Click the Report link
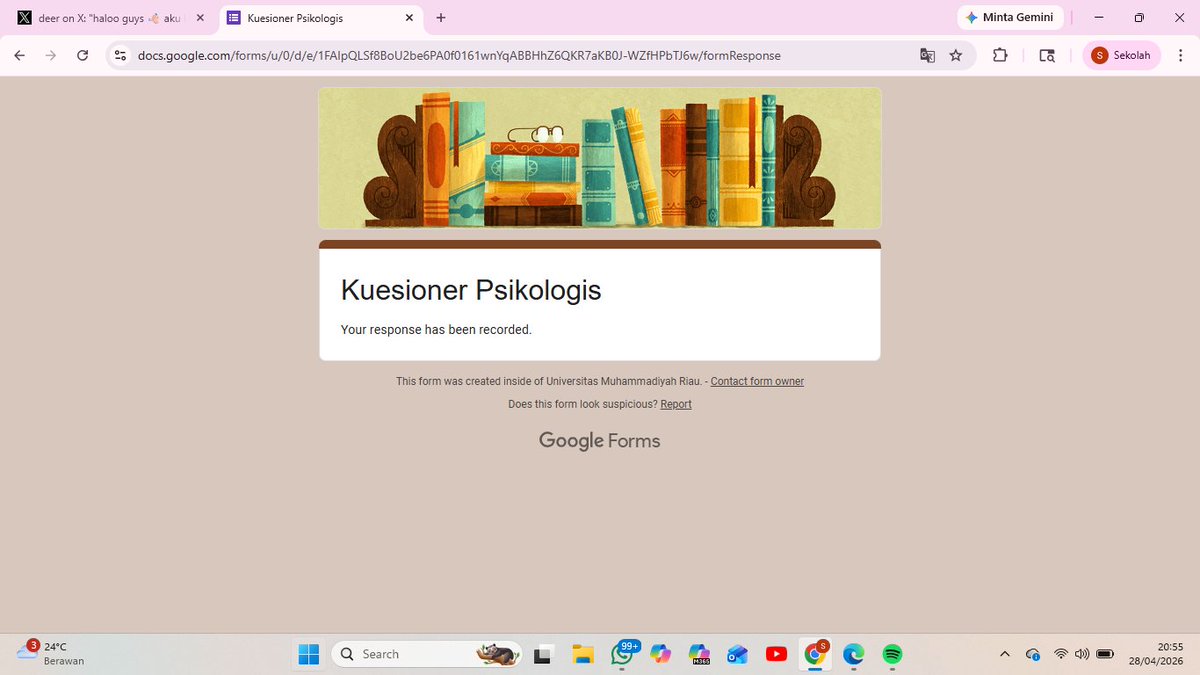Screen dimensions: 1200x675 click(x=676, y=404)
